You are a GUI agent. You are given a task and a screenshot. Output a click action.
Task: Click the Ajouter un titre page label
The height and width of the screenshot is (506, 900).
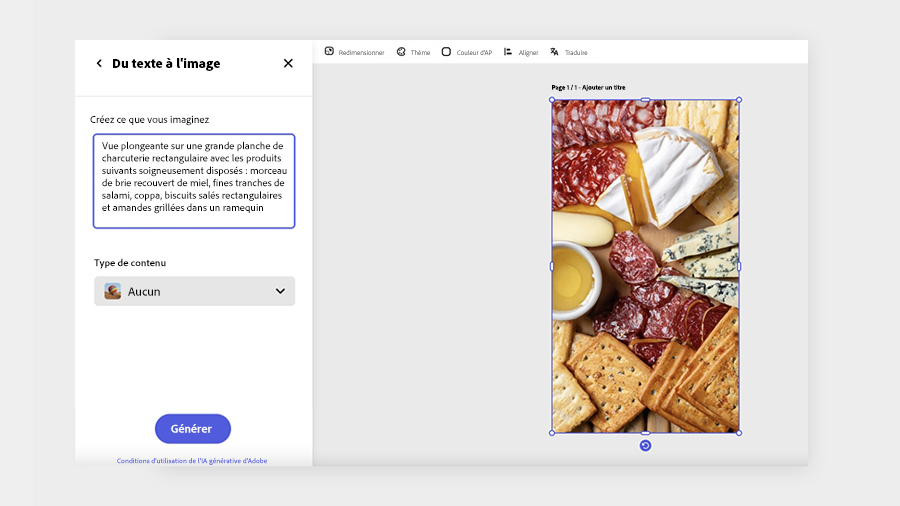(603, 88)
